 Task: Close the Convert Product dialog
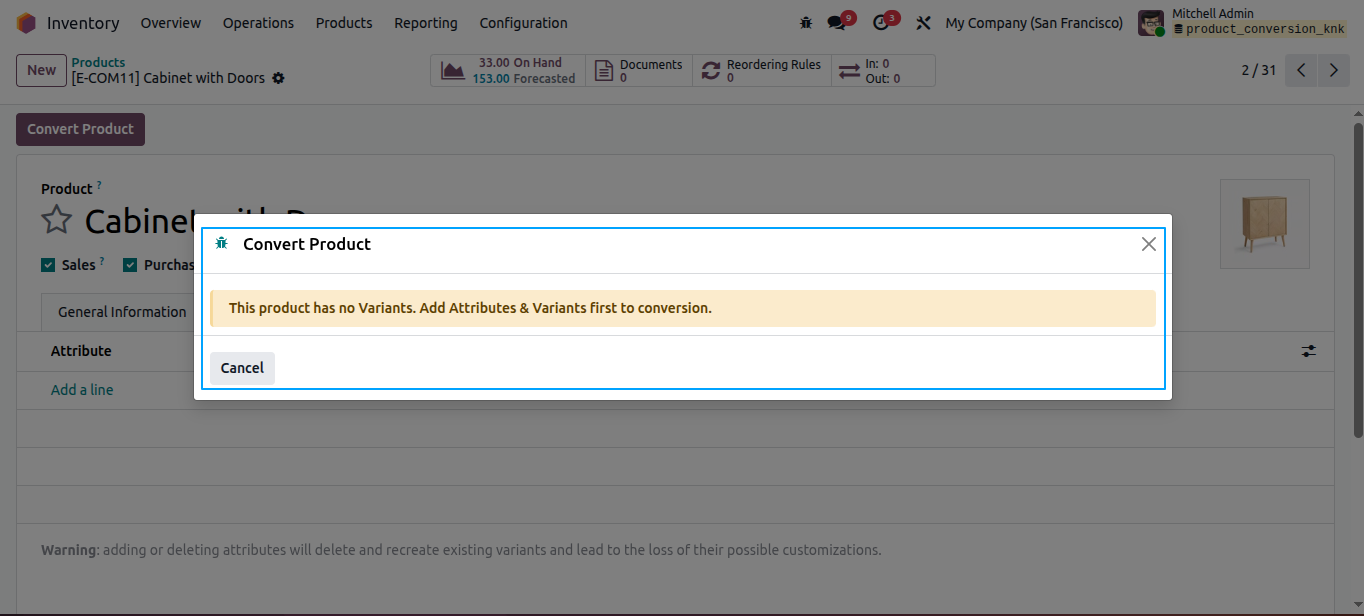coord(1149,244)
